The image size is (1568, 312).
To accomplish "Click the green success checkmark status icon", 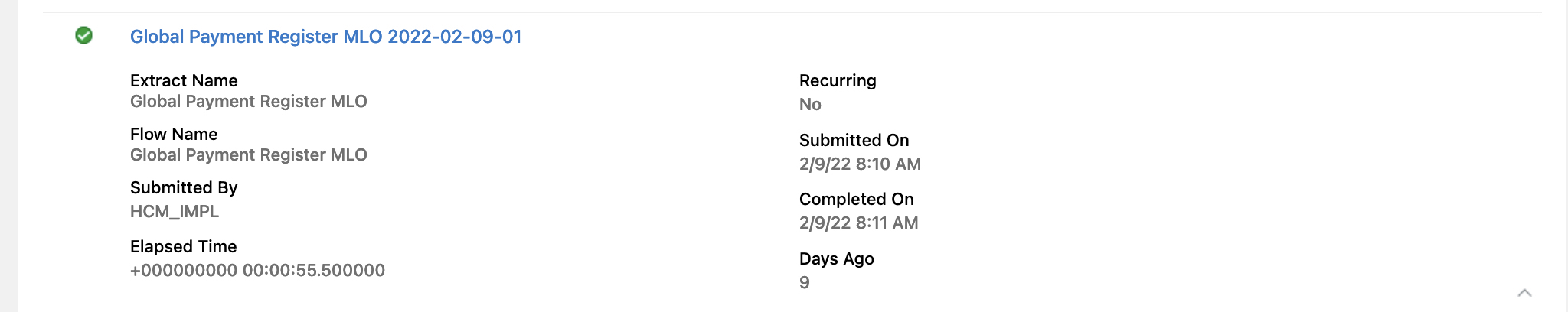I will 84,35.
